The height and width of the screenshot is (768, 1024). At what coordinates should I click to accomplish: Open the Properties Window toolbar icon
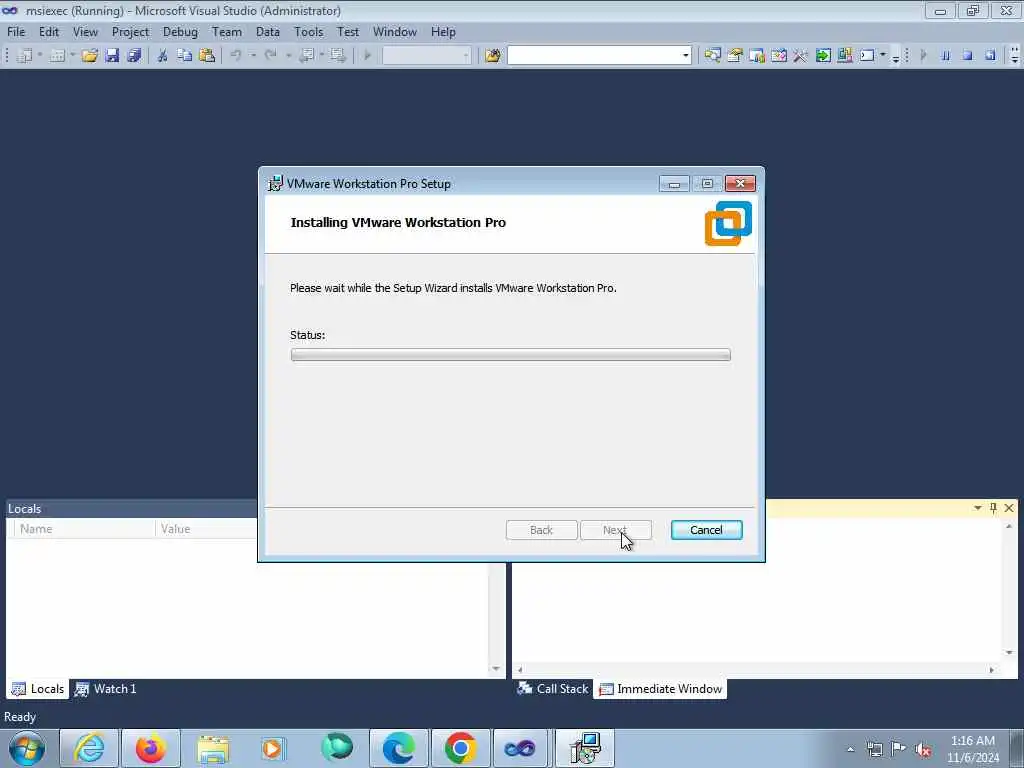coord(735,56)
